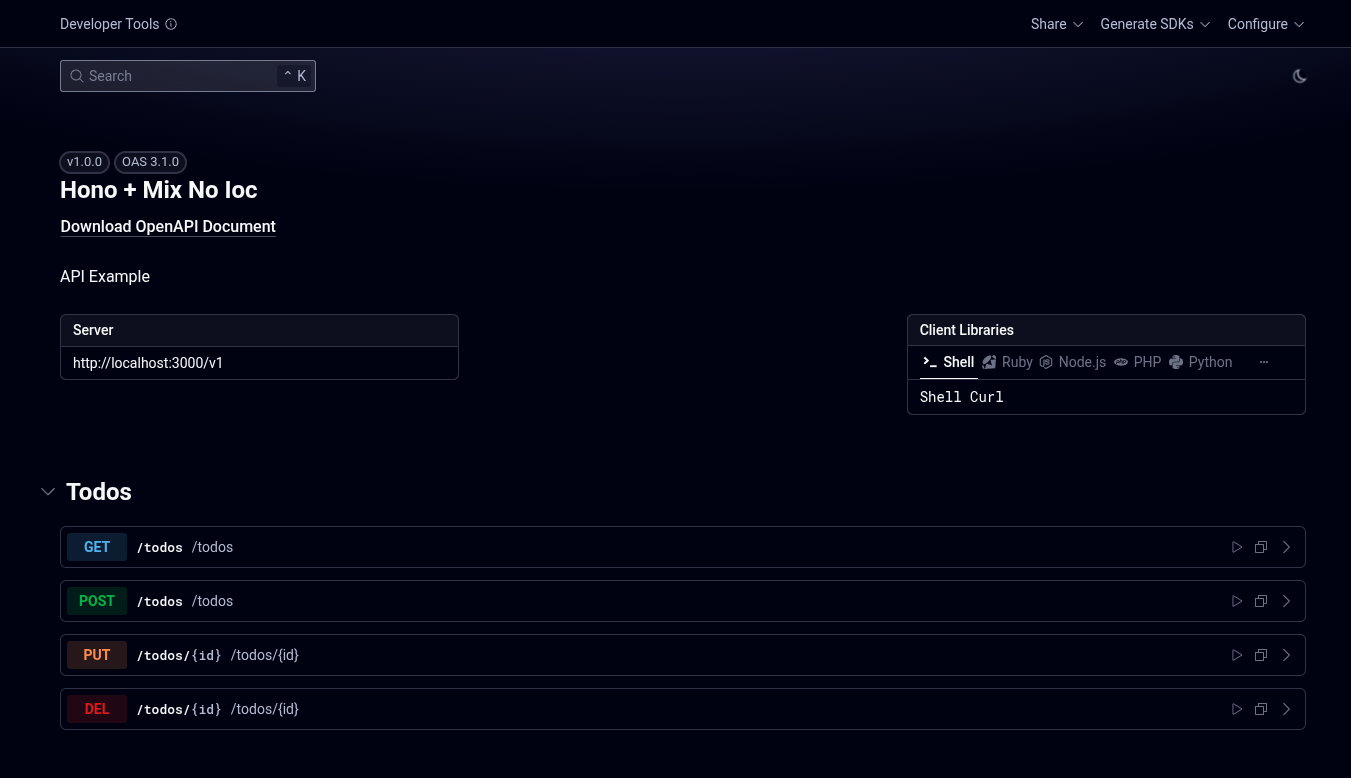Click the Download OpenAPI Document link
The height and width of the screenshot is (778, 1351).
click(168, 226)
